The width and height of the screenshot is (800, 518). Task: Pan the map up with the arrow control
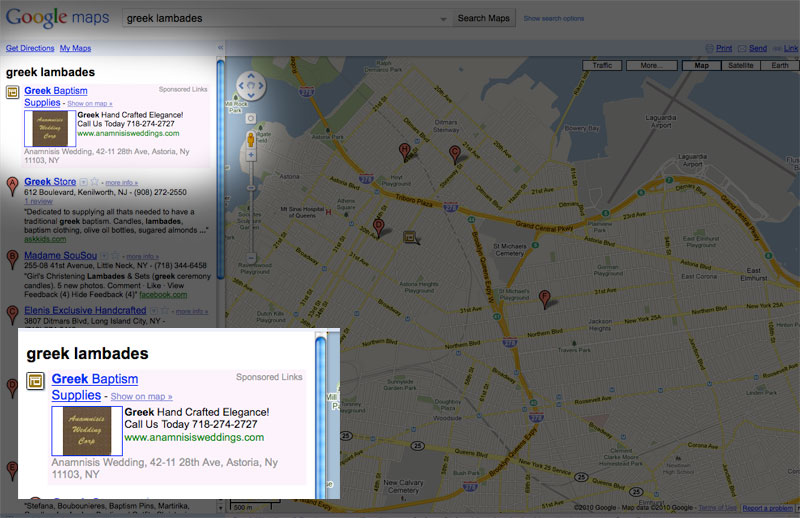[x=251, y=76]
